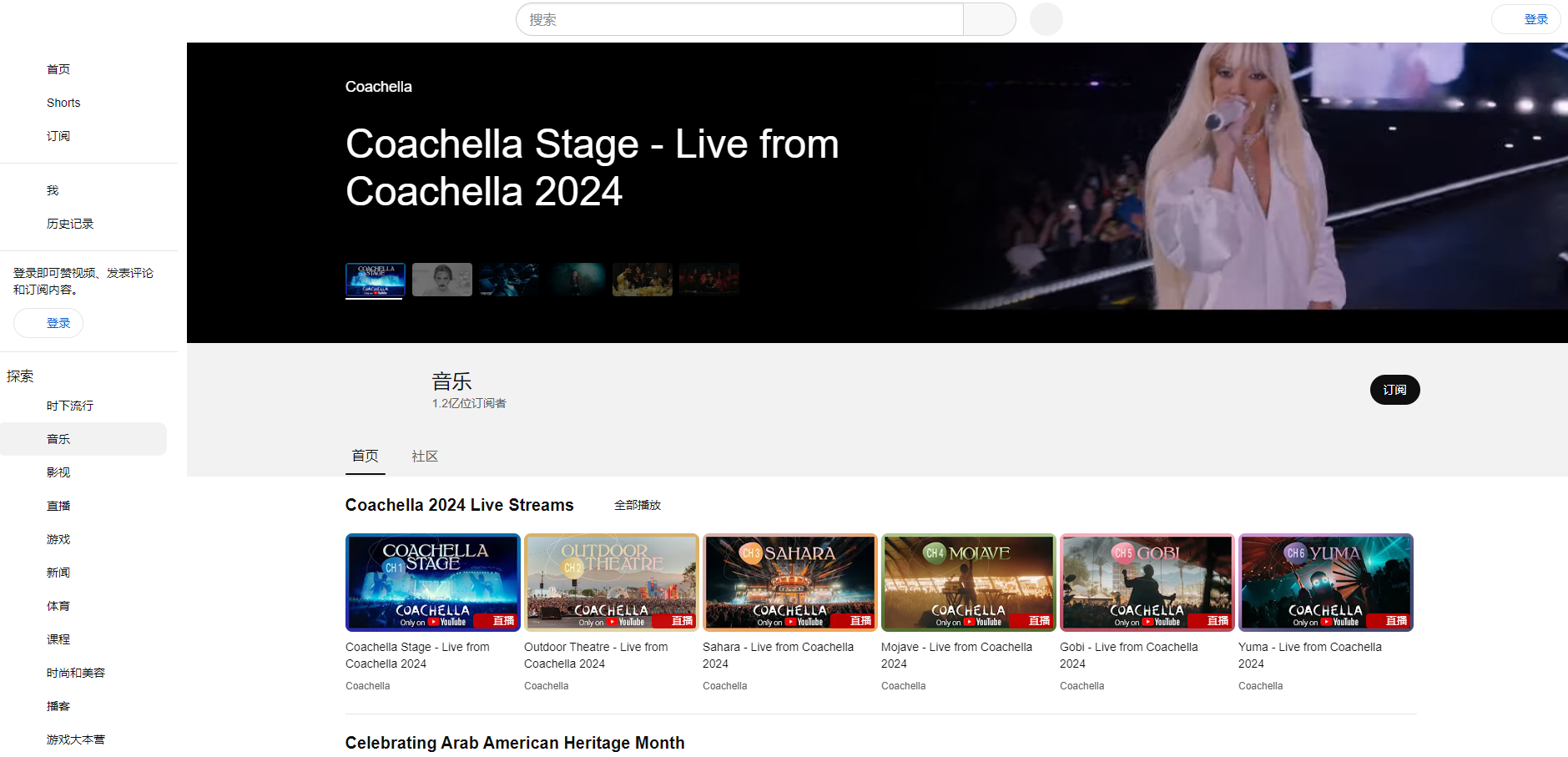Click the singer hero image in the banner
Image resolution: width=1568 pixels, height=757 pixels.
1243,176
